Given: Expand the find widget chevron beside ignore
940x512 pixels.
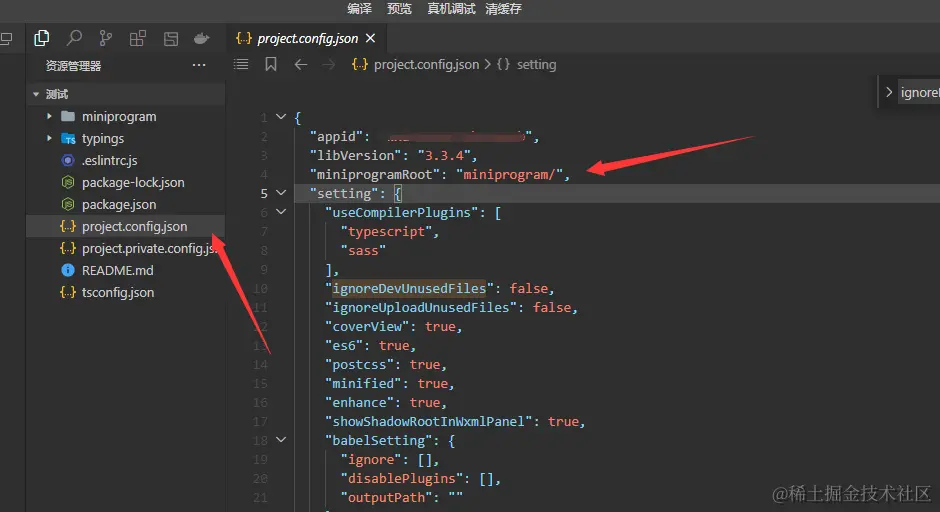Looking at the screenshot, I should [x=888, y=92].
